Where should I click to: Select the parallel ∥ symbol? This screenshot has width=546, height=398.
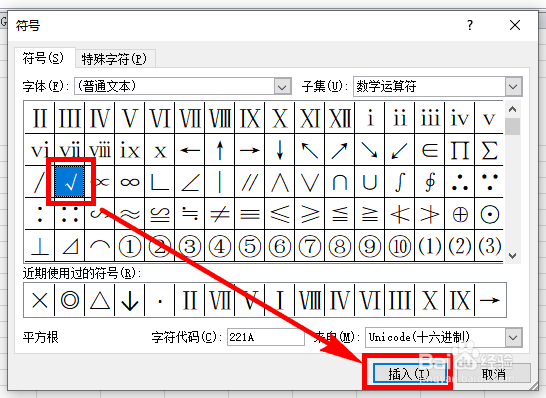(x=250, y=181)
